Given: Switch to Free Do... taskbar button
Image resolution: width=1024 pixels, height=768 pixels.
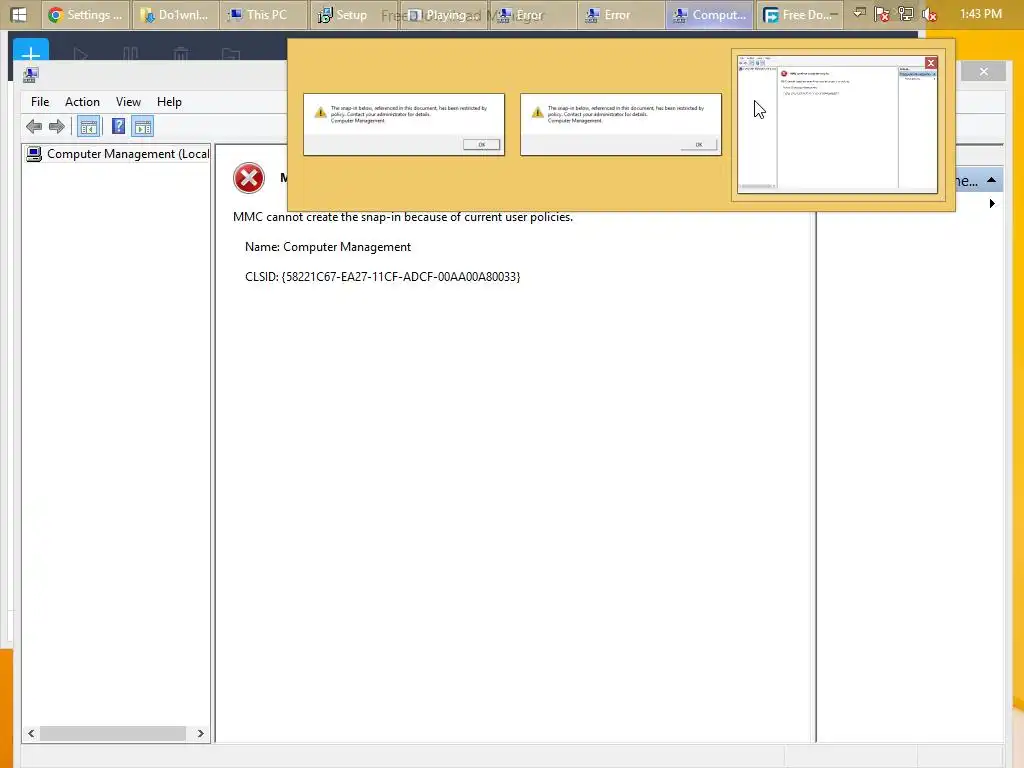Looking at the screenshot, I should [799, 14].
